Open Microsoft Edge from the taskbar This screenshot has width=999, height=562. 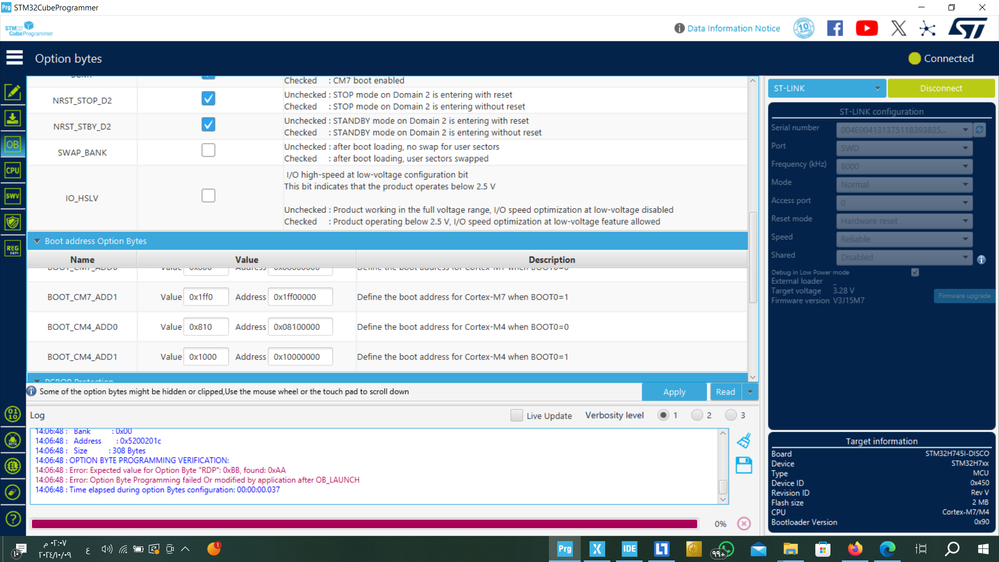(887, 549)
